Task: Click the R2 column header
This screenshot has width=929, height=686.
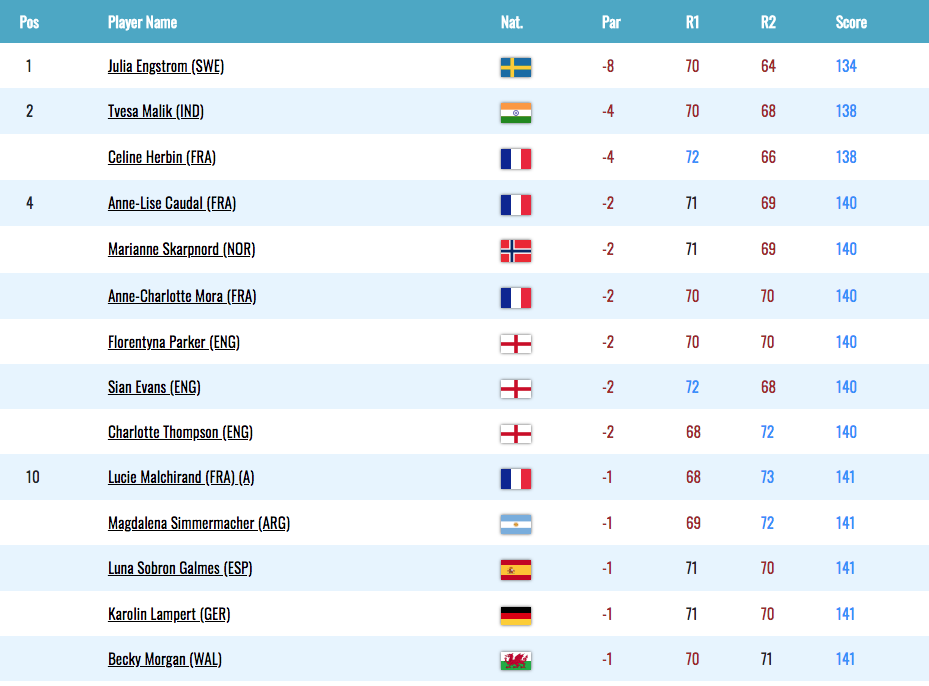Action: click(x=768, y=23)
